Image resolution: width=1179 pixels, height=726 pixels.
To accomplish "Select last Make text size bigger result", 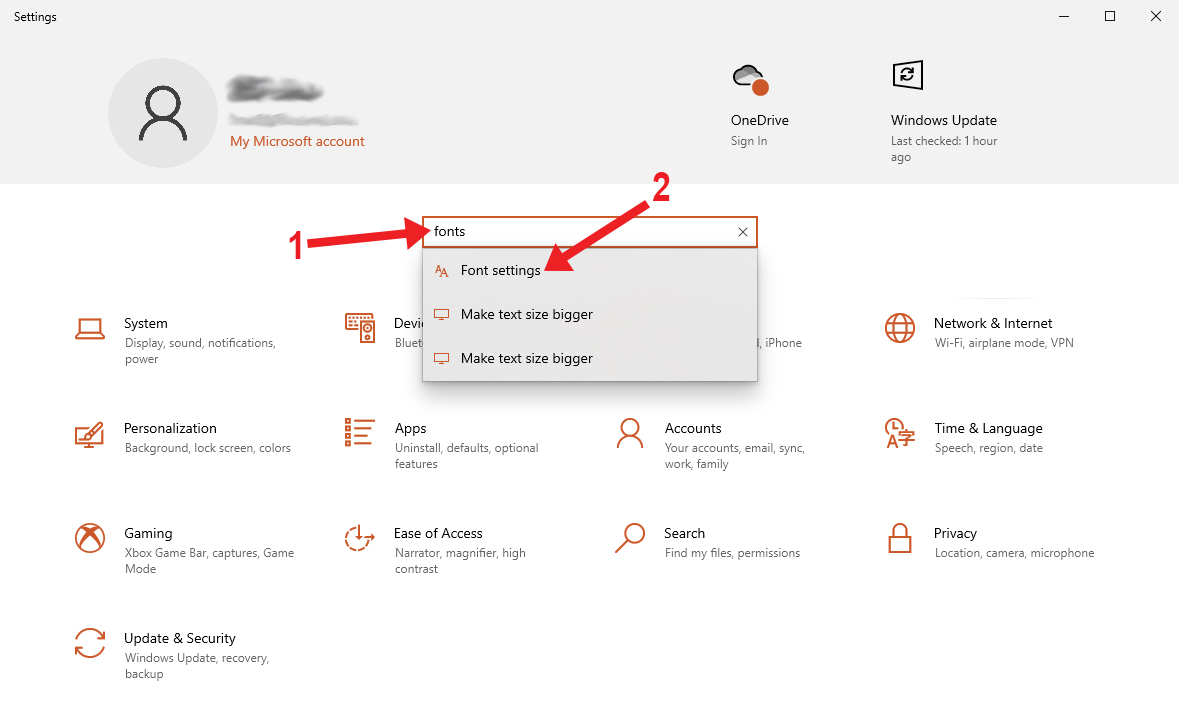I will (590, 358).
